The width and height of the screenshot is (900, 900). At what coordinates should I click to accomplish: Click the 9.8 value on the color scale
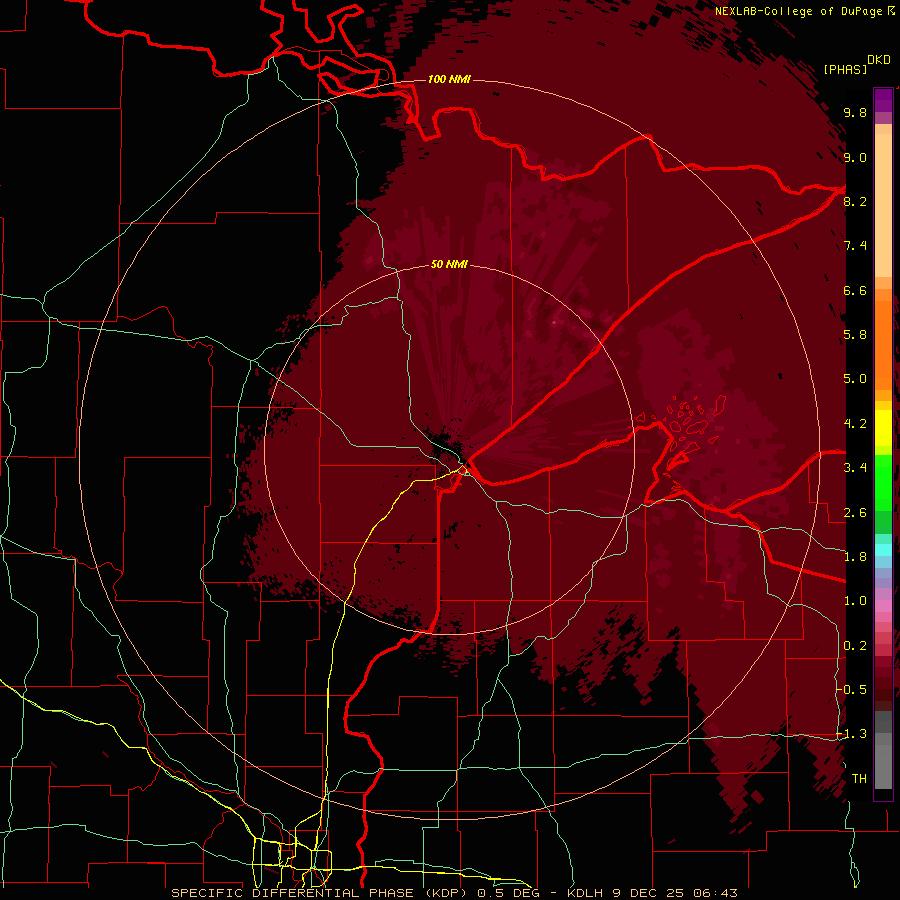[855, 112]
